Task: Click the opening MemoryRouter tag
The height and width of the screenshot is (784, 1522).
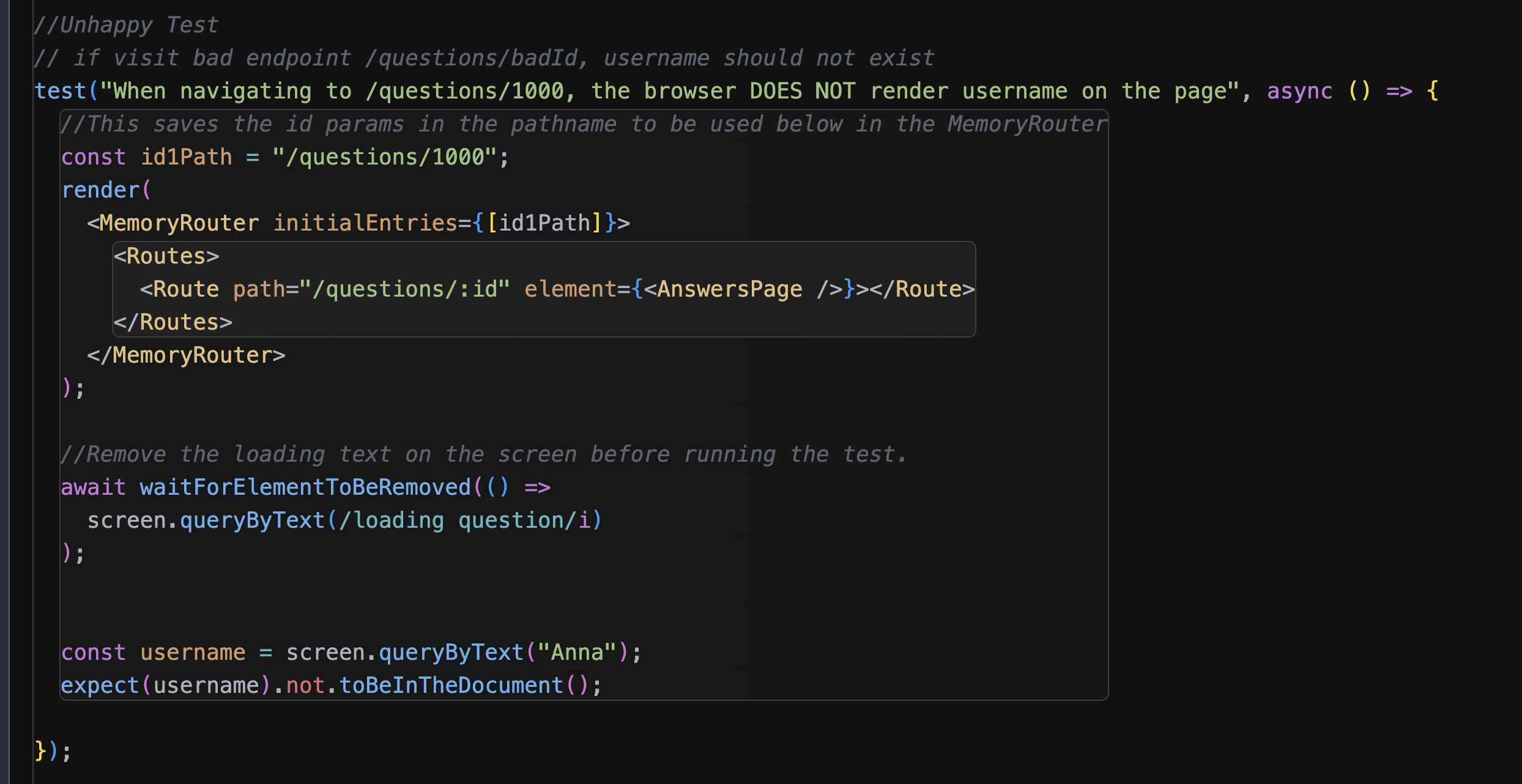Action: click(179, 223)
